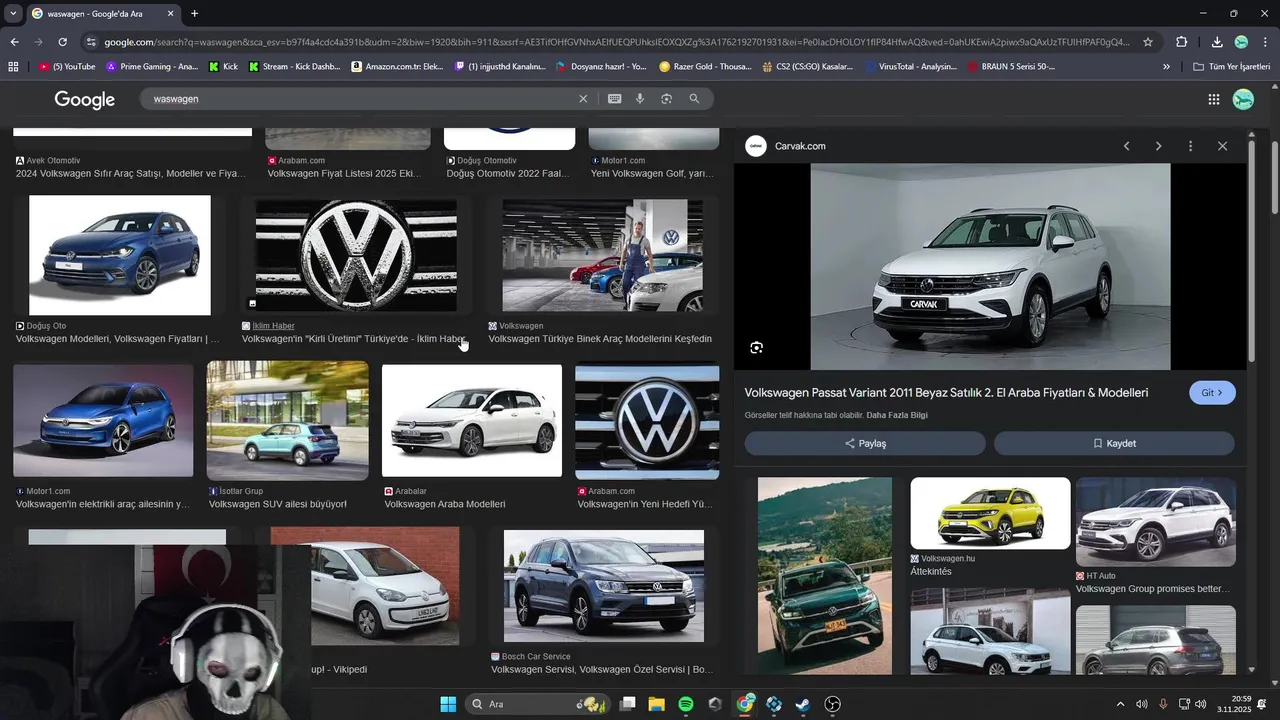Open the Daha Fazla Bilgi link

point(897,415)
